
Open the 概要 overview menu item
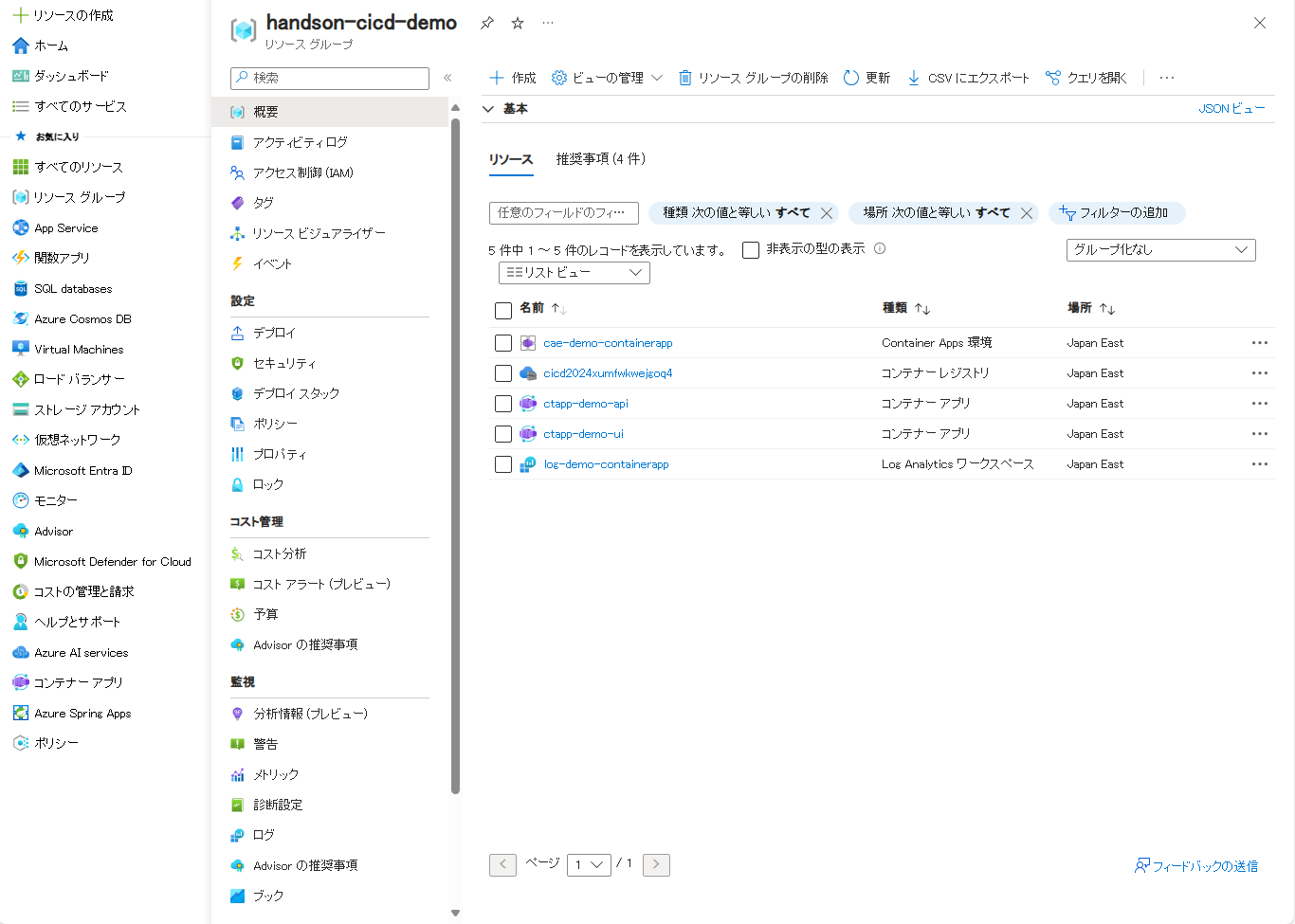(x=330, y=112)
